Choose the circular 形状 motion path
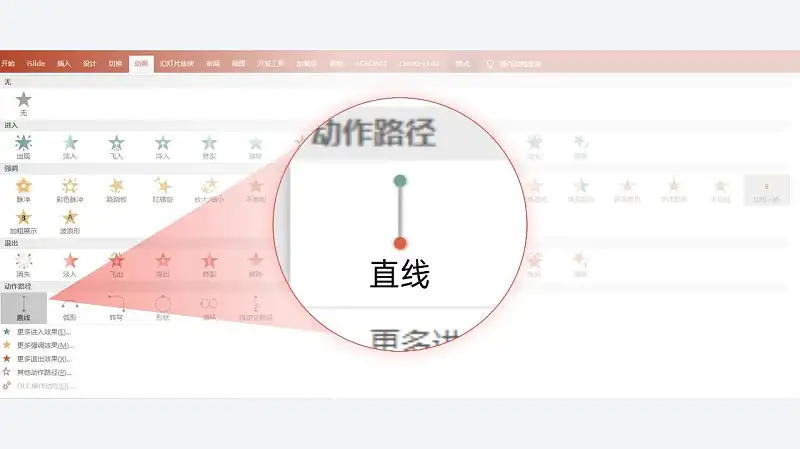 [163, 308]
